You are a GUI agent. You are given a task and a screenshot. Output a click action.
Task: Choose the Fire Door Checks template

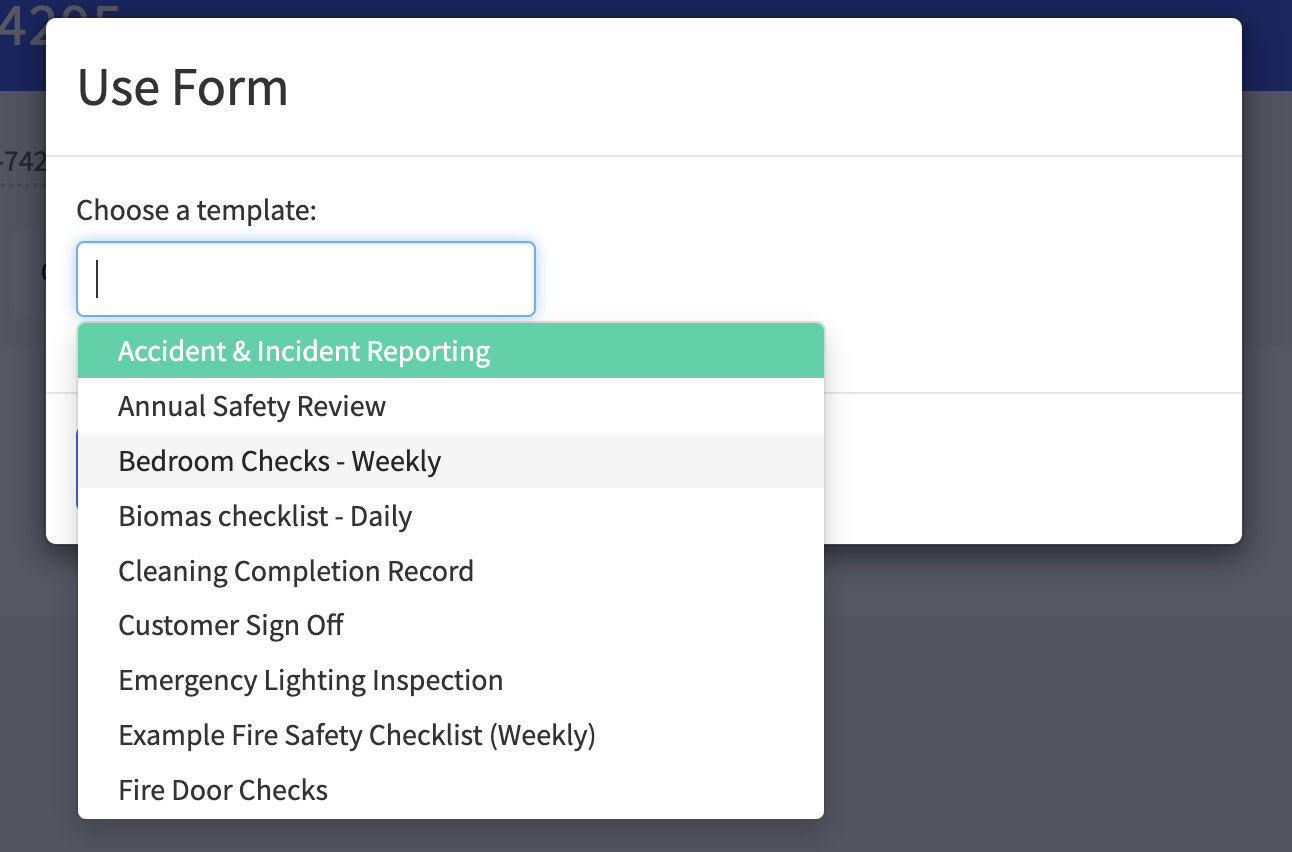tap(223, 791)
